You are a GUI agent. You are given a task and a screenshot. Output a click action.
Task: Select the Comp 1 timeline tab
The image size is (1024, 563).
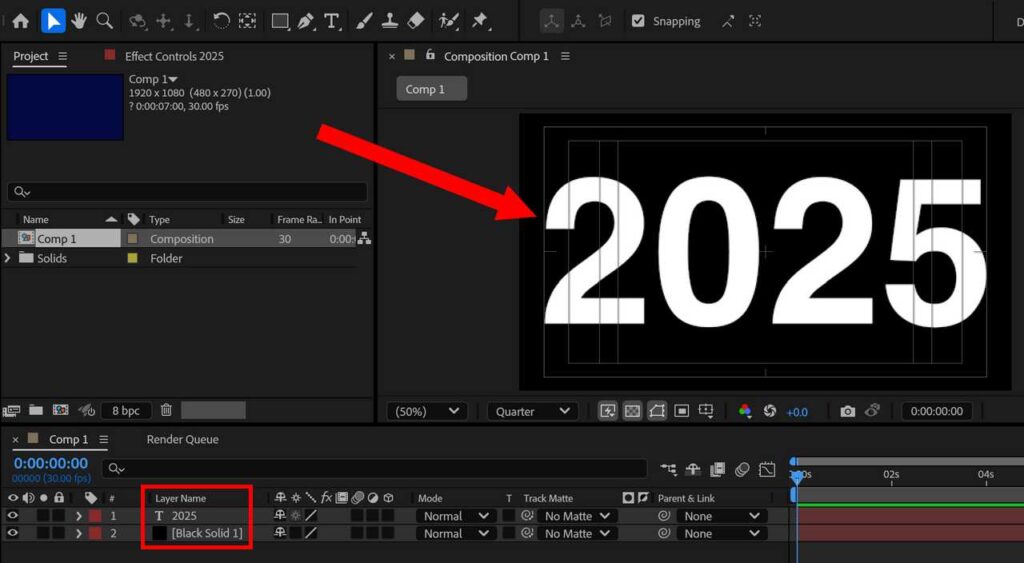click(x=69, y=440)
